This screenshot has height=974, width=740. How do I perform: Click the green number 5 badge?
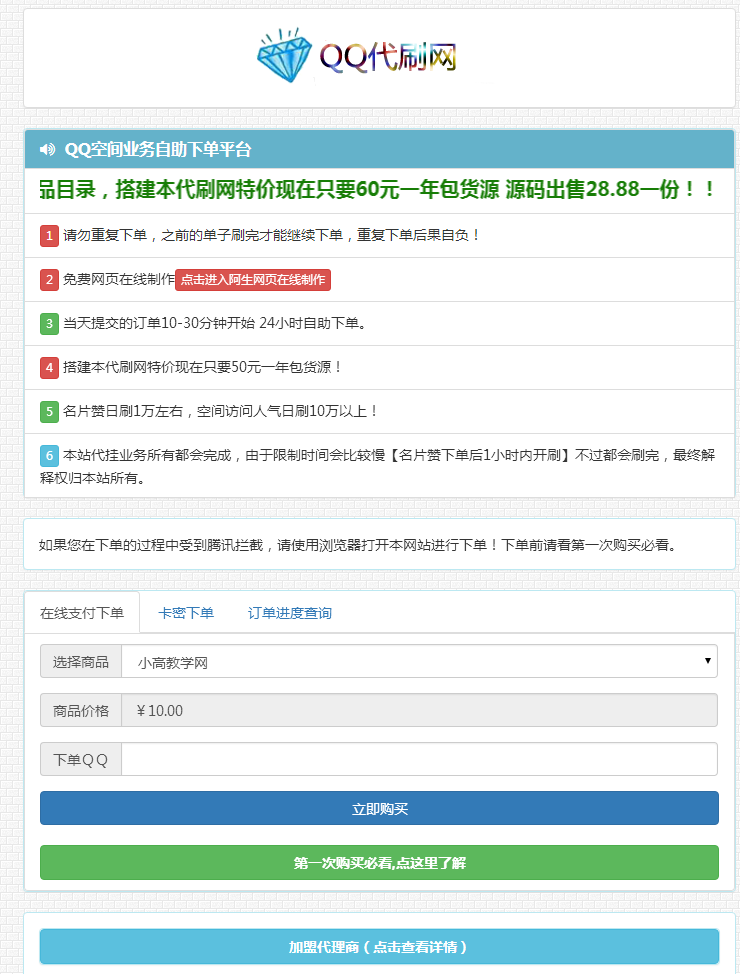49,411
